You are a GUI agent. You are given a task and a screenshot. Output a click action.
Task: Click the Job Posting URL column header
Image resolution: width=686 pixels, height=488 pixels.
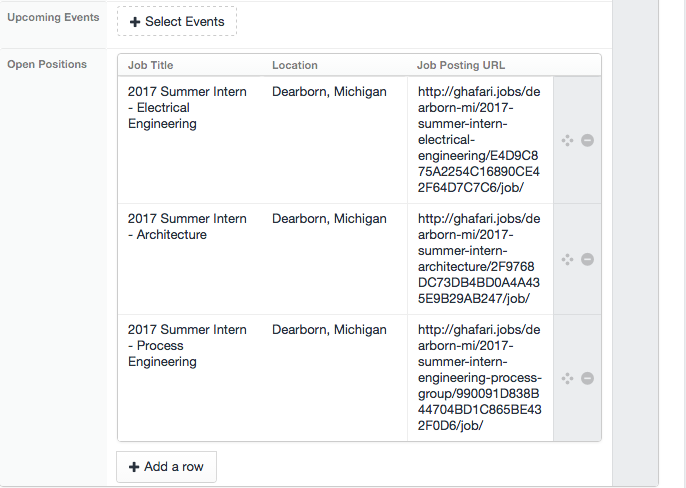tap(461, 65)
